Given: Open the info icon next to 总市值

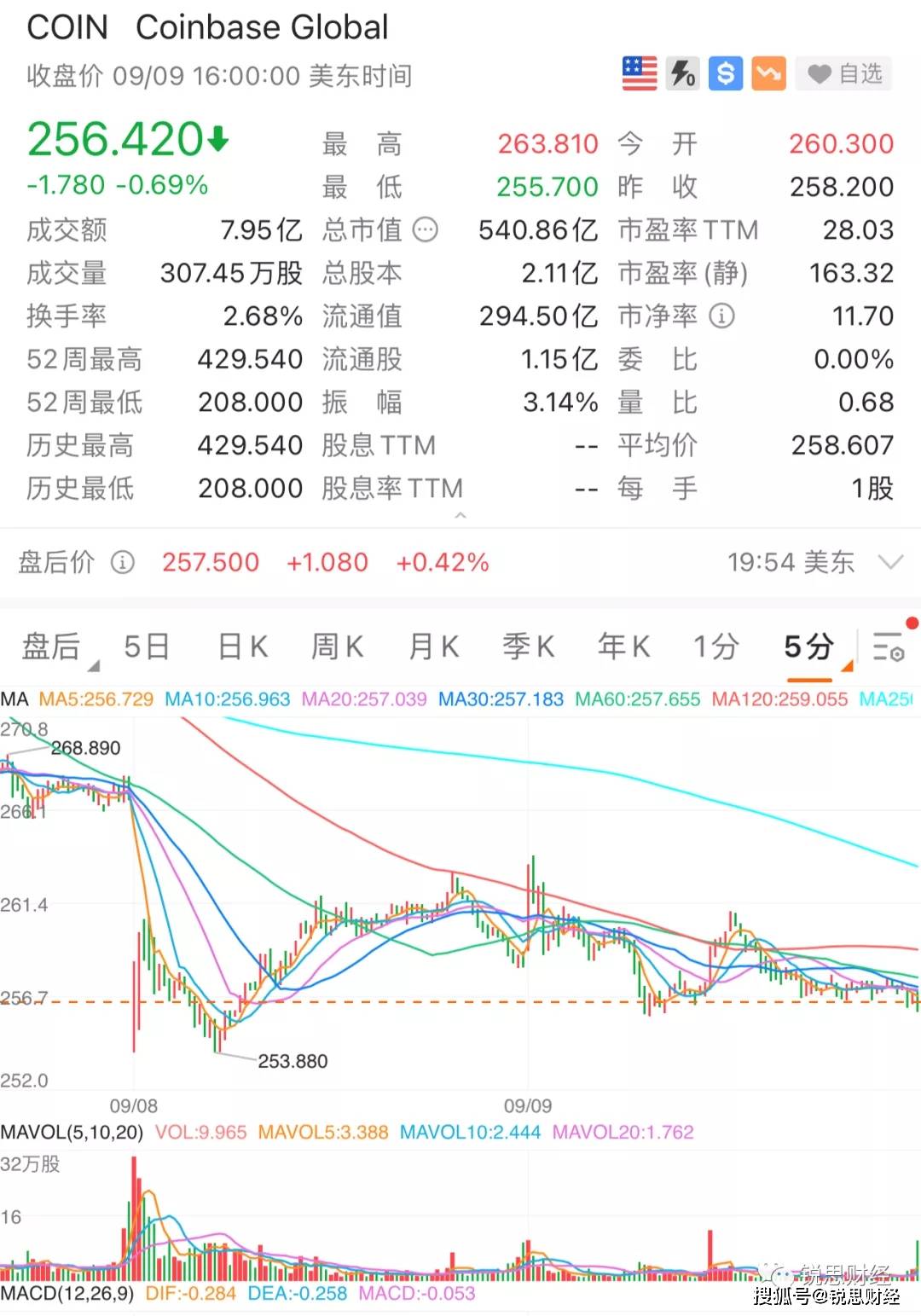Looking at the screenshot, I should click(425, 229).
